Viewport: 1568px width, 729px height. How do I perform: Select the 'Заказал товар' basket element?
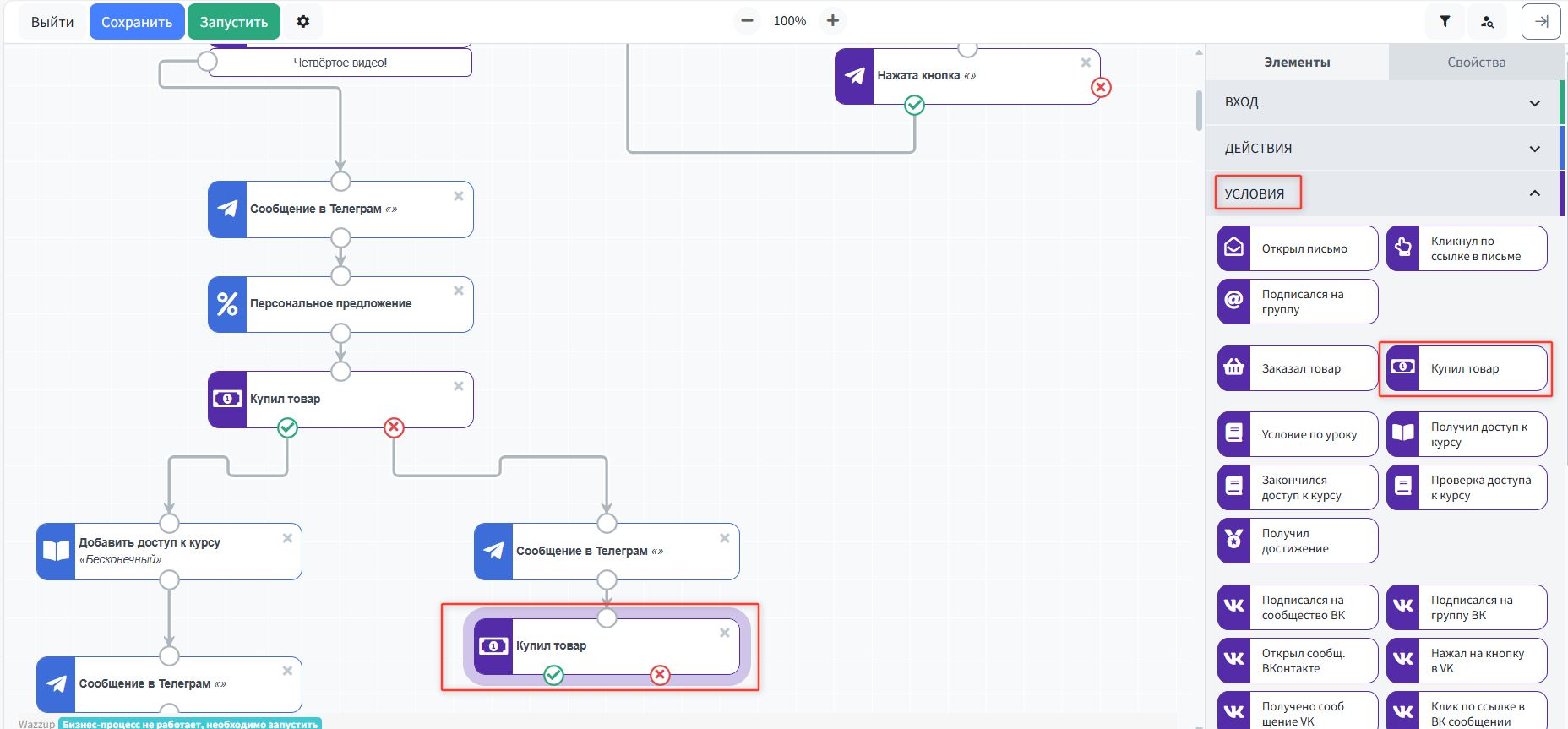click(1298, 368)
